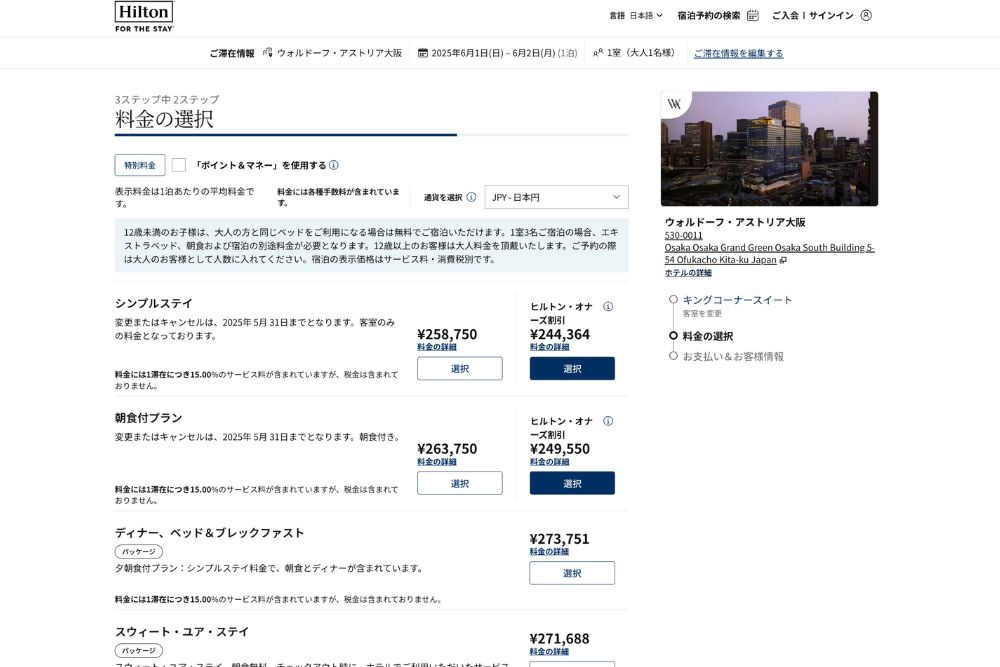Click info icon next to 通貨を選択
This screenshot has width=1000, height=667.
471,197
